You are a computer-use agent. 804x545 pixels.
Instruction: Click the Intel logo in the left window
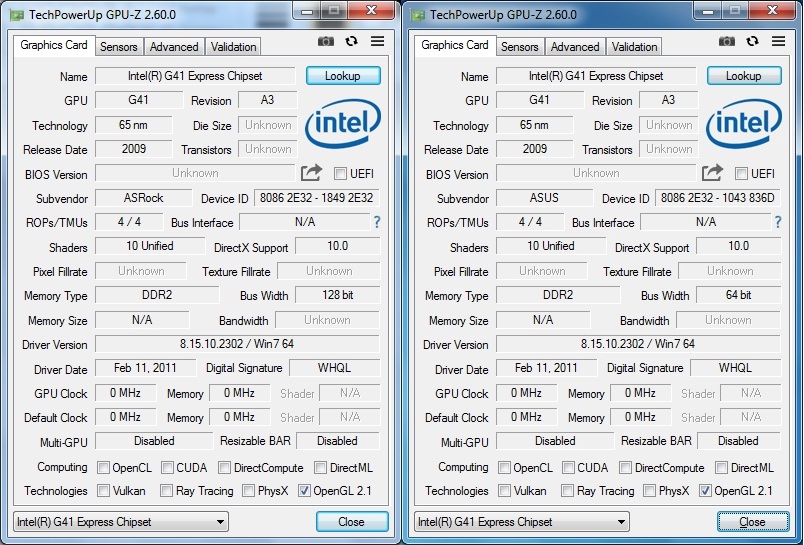click(x=343, y=124)
